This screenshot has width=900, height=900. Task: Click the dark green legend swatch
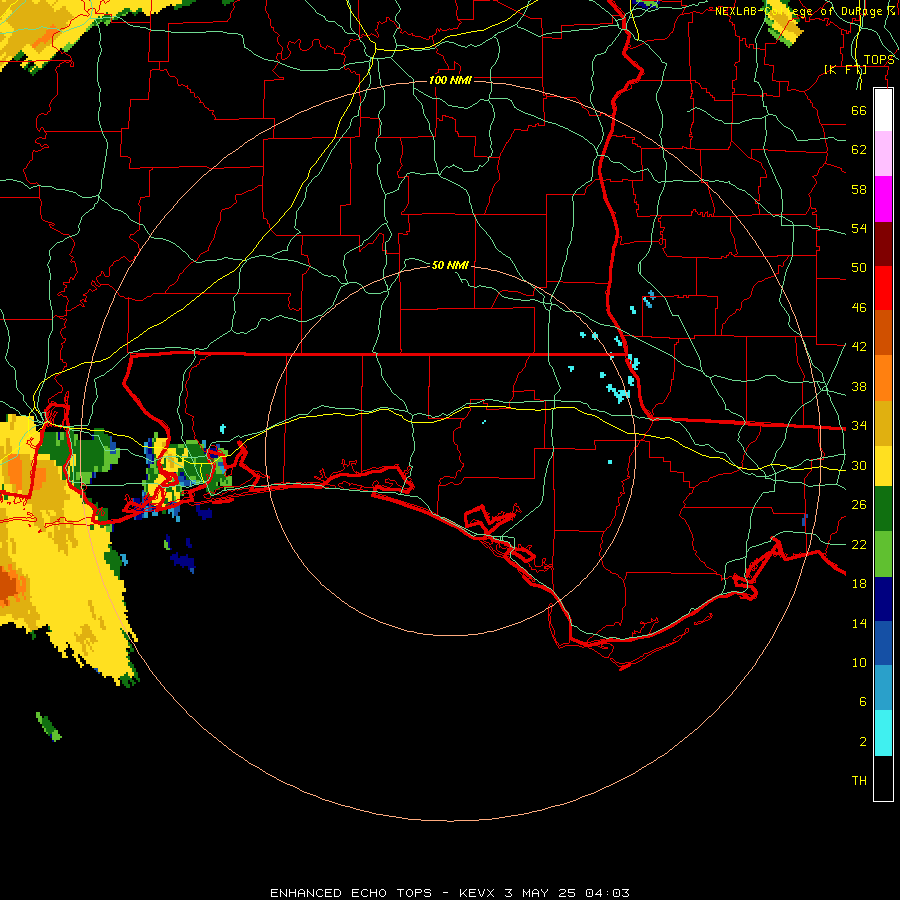pos(883,509)
